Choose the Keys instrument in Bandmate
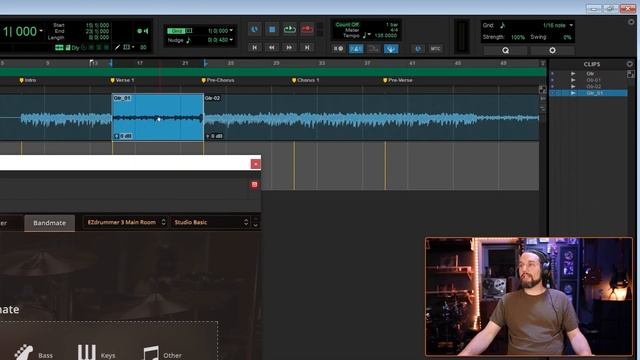The height and width of the screenshot is (360, 640). pyautogui.click(x=96, y=353)
